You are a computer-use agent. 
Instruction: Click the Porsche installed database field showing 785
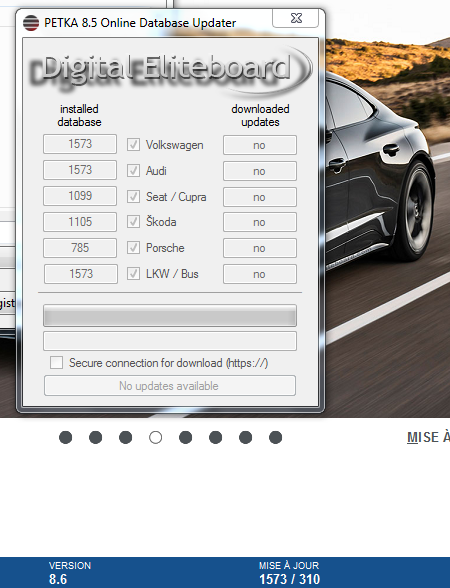(x=80, y=248)
